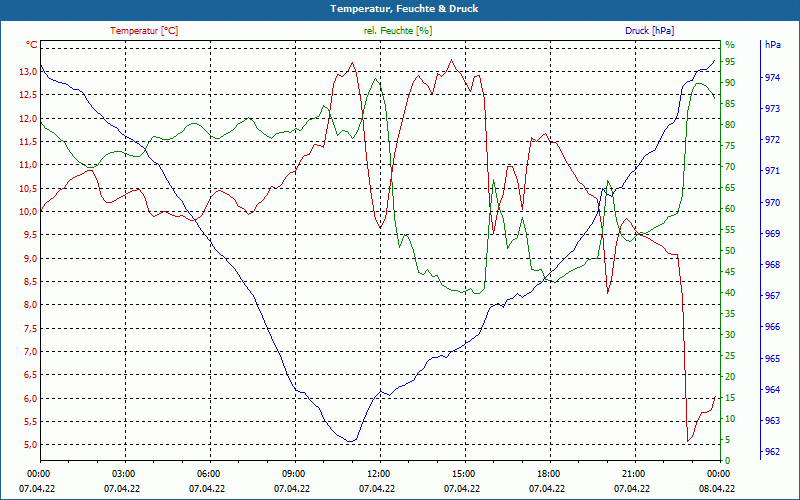Click the 9,0 temperature axis value
Image resolution: width=800 pixels, height=500 pixels.
pyautogui.click(x=30, y=258)
